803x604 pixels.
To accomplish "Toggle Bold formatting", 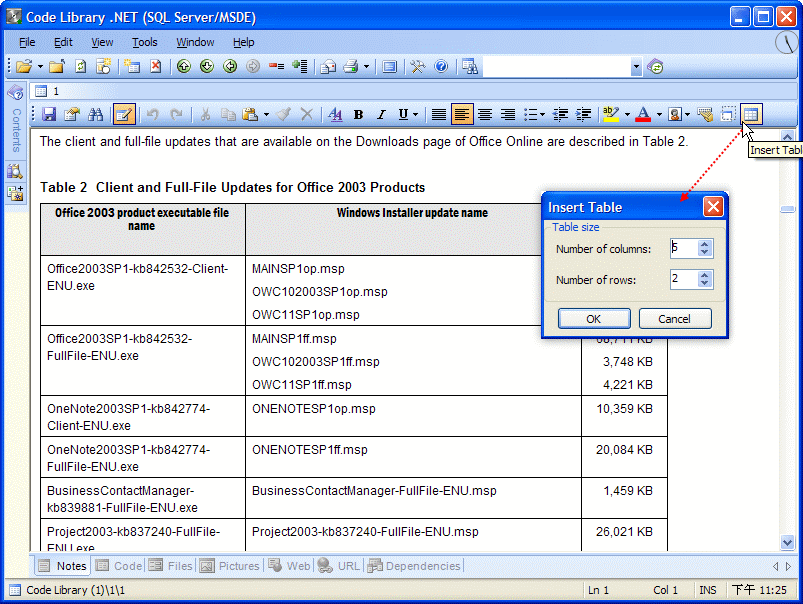I will [x=358, y=114].
